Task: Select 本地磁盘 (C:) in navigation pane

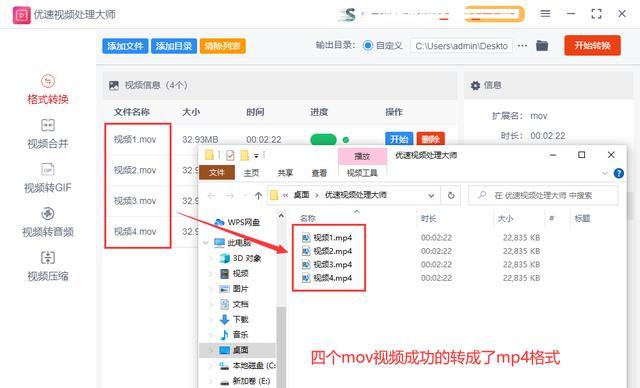Action: click(x=247, y=366)
